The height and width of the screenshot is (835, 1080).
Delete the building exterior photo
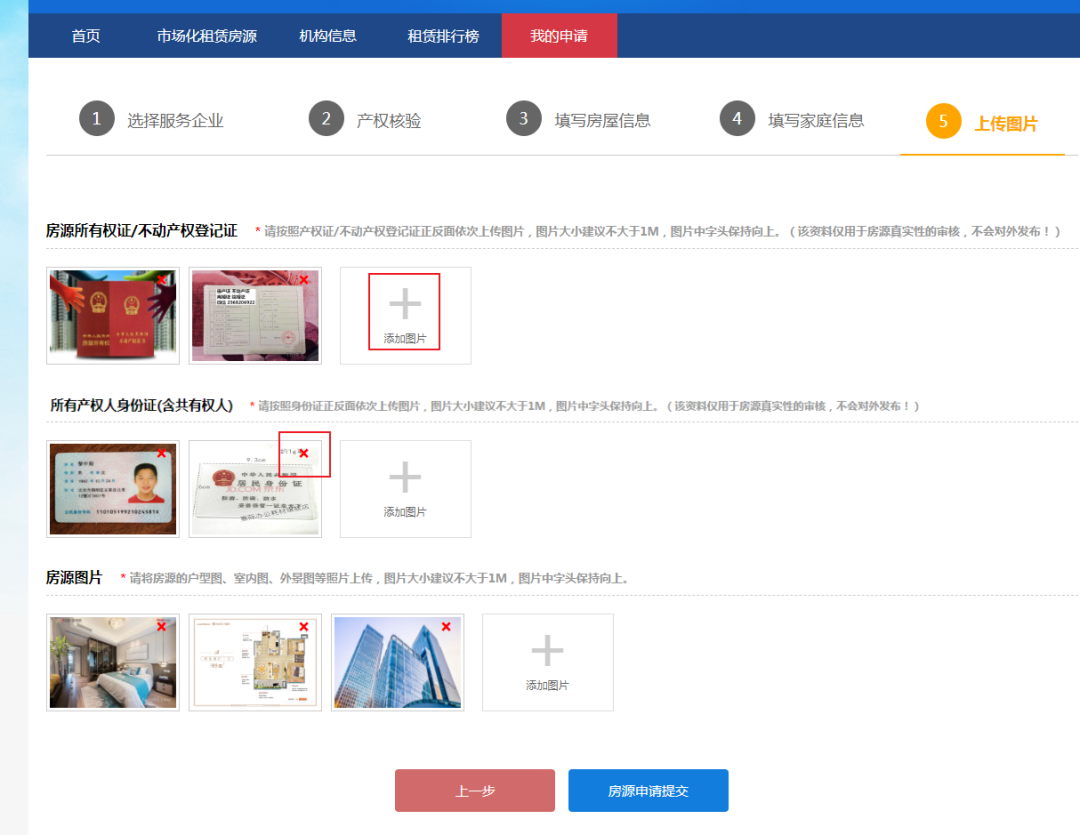coord(446,627)
